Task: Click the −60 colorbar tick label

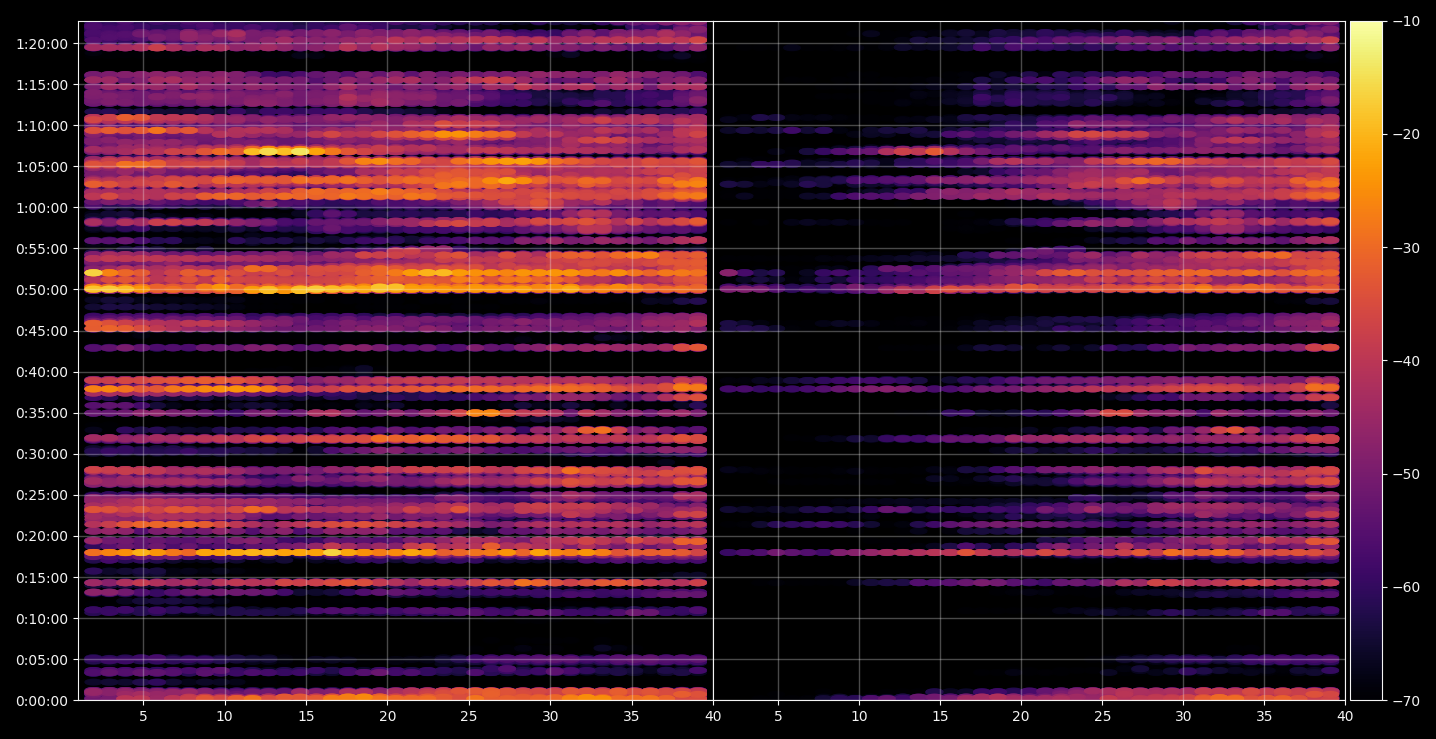Action: (1406, 587)
